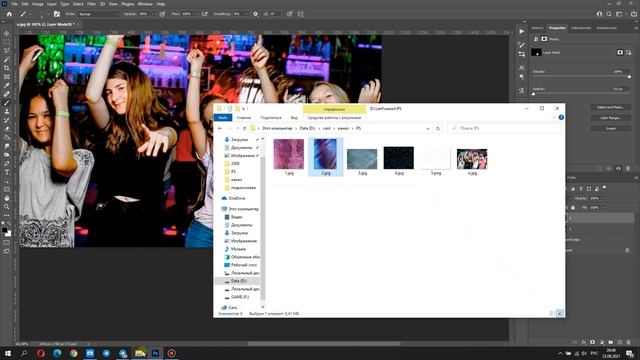Select 5.png thumbnail in Explorer window
Screen dimensions: 640x360
click(x=435, y=162)
